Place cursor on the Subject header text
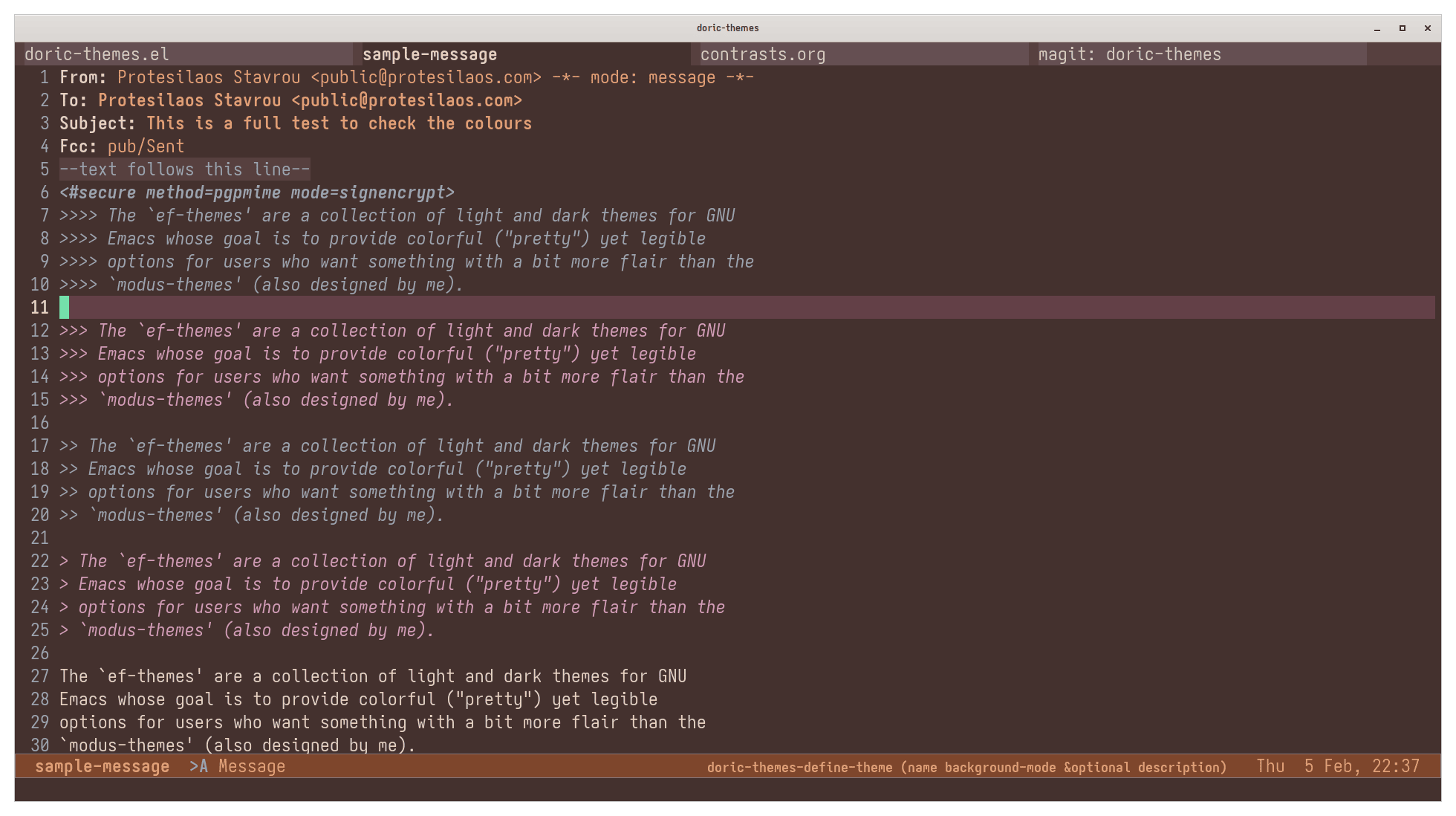Viewport: 1456px width, 816px height. [x=339, y=123]
